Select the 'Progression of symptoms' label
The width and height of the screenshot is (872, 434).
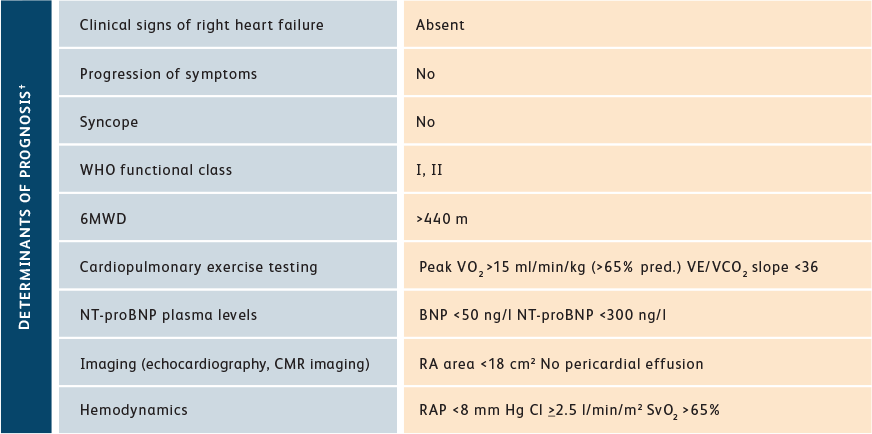pos(169,74)
